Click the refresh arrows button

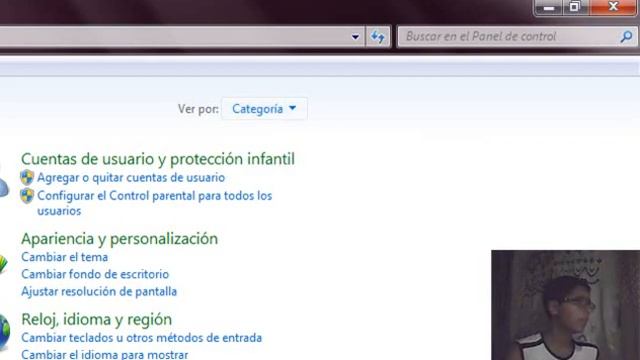[378, 37]
